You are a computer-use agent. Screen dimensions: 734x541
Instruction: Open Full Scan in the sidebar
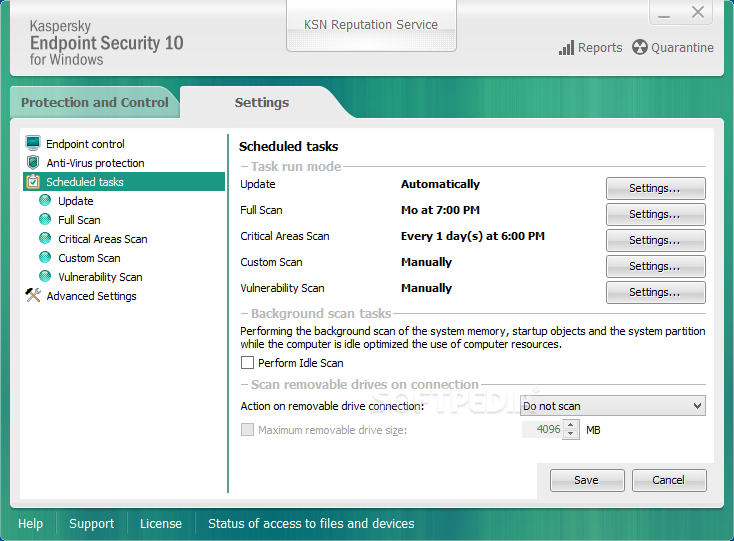coord(79,220)
